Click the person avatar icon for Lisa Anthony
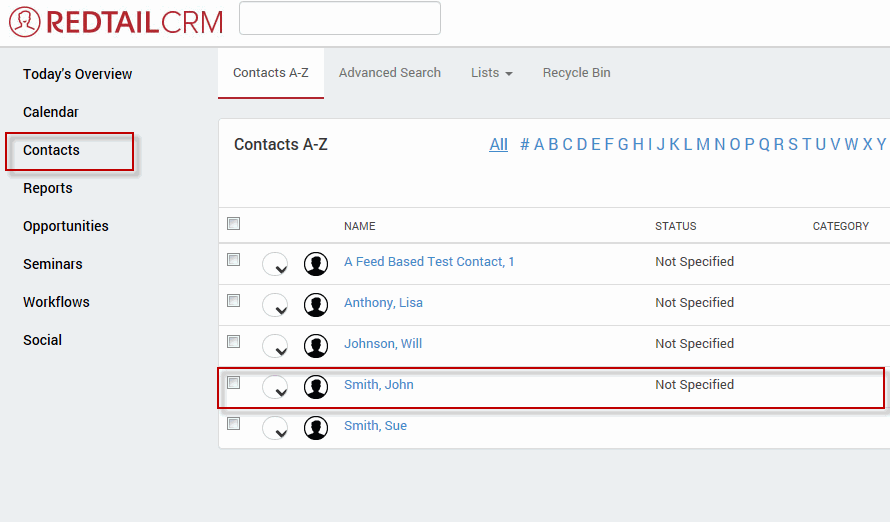 pyautogui.click(x=316, y=305)
